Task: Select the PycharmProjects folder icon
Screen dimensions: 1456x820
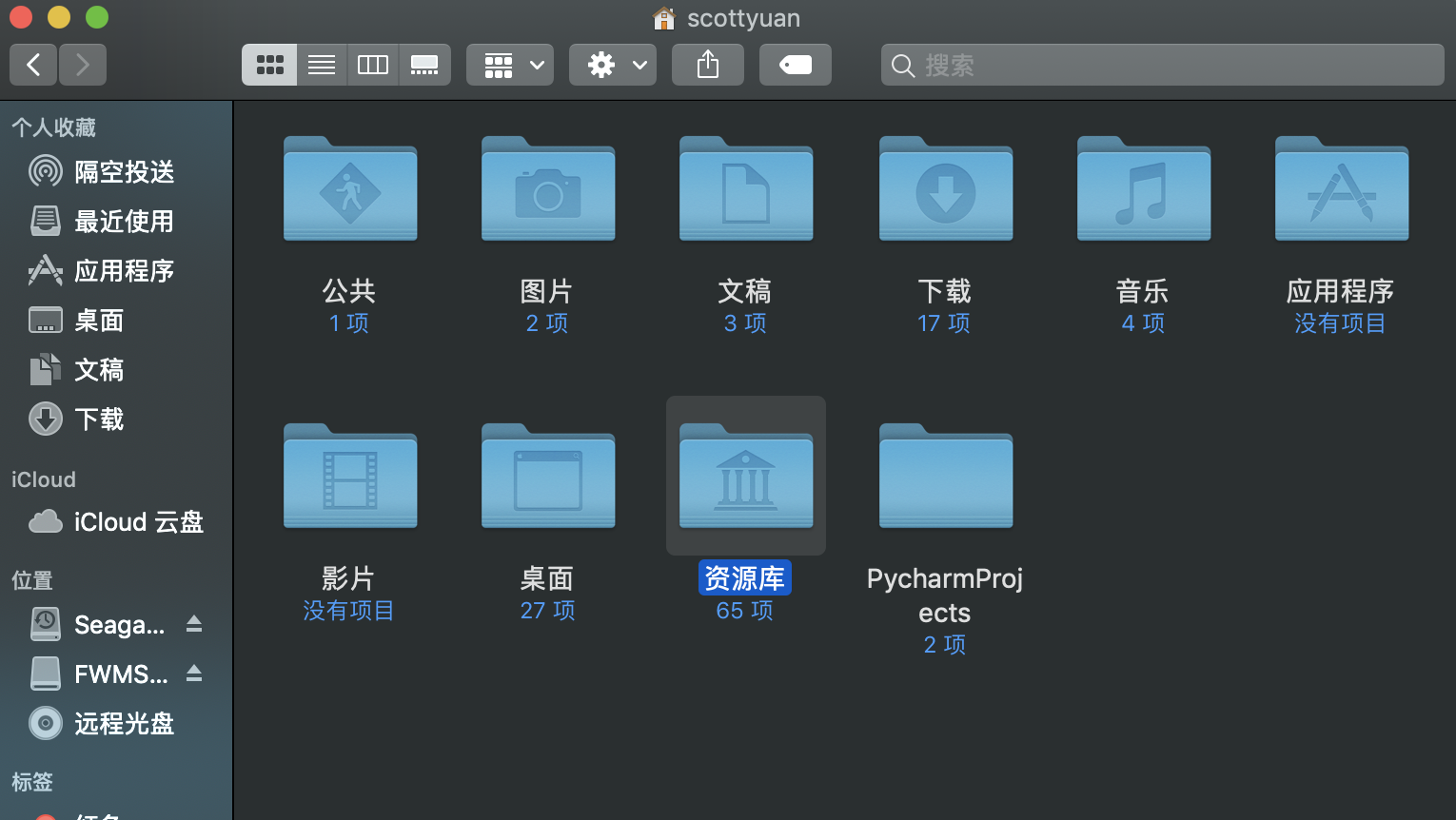Action: (x=946, y=476)
